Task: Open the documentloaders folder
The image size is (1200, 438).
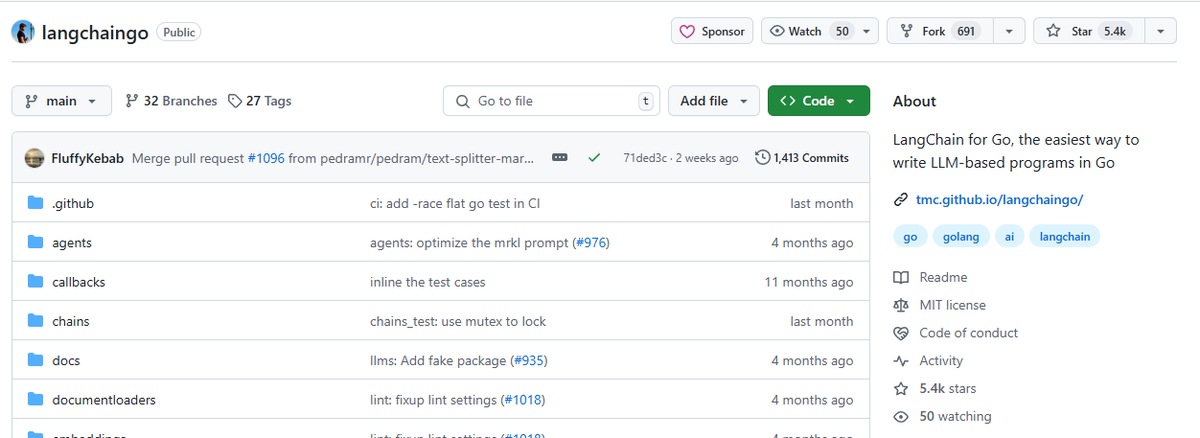Action: (104, 400)
